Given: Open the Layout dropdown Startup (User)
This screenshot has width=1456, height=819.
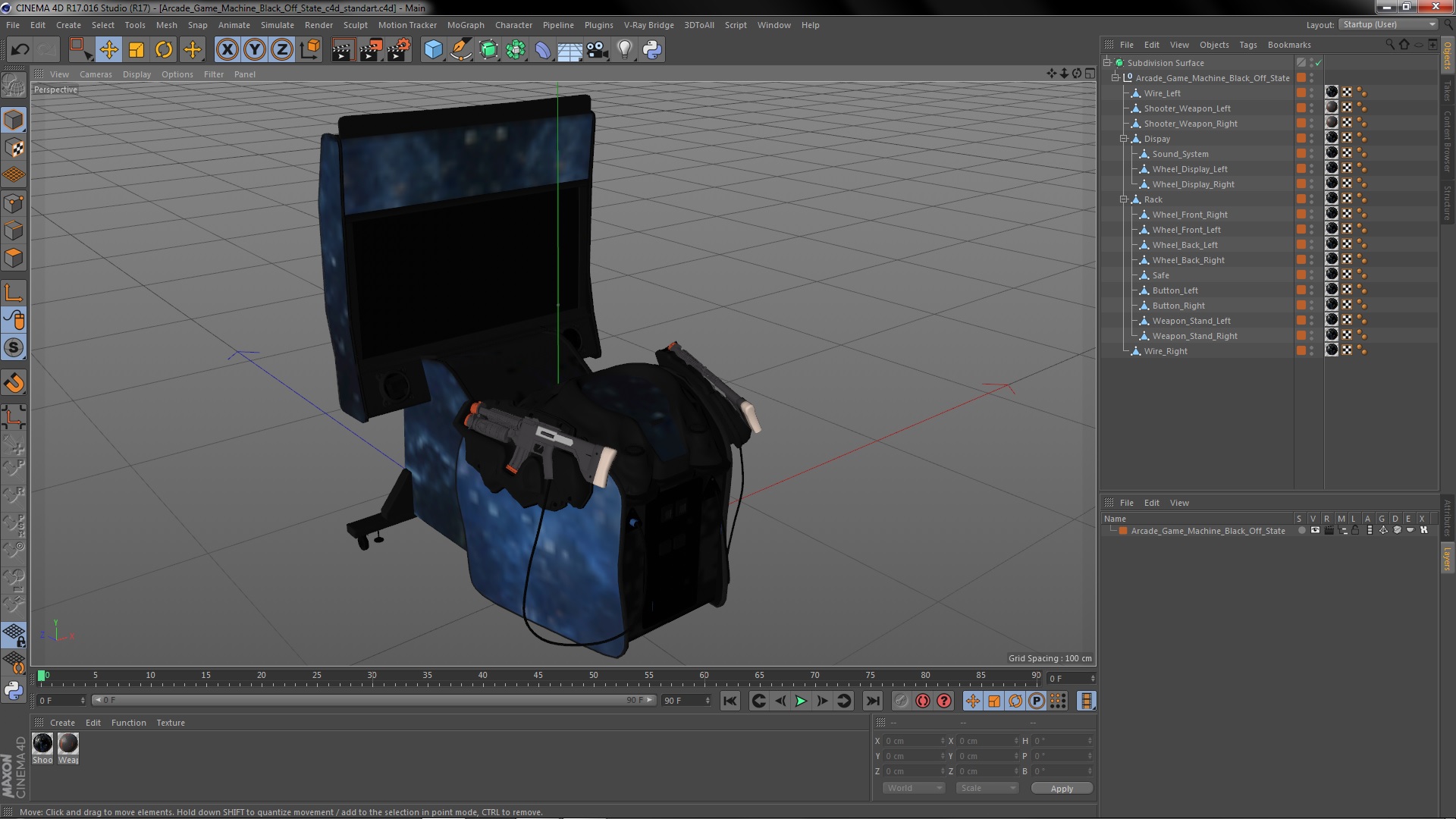Looking at the screenshot, I should click(x=1389, y=24).
